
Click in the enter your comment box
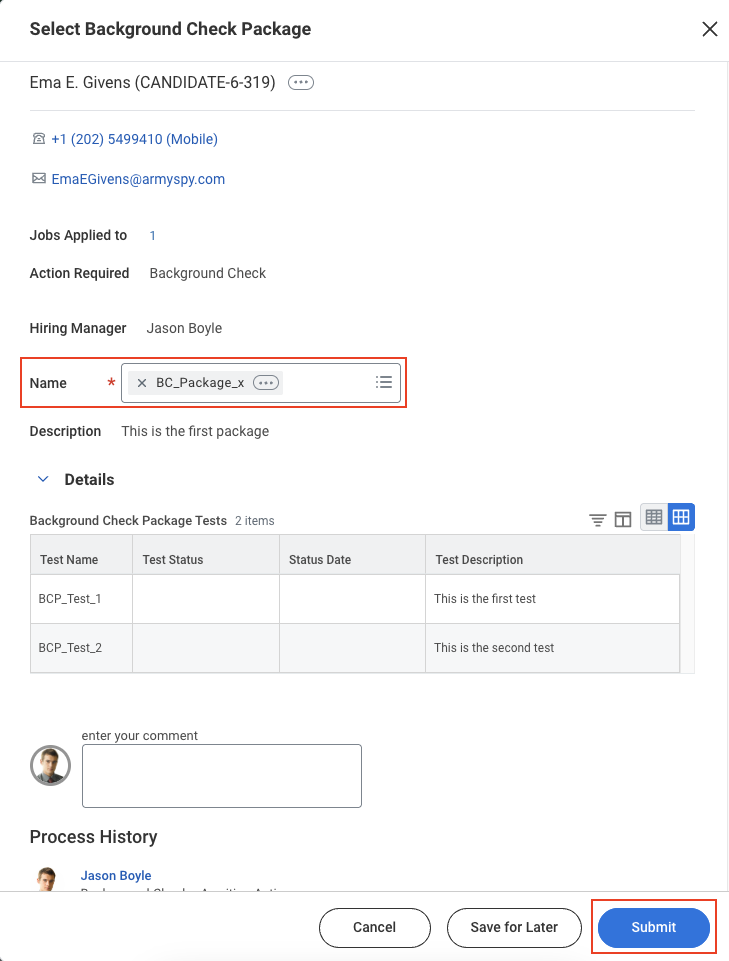click(x=222, y=776)
